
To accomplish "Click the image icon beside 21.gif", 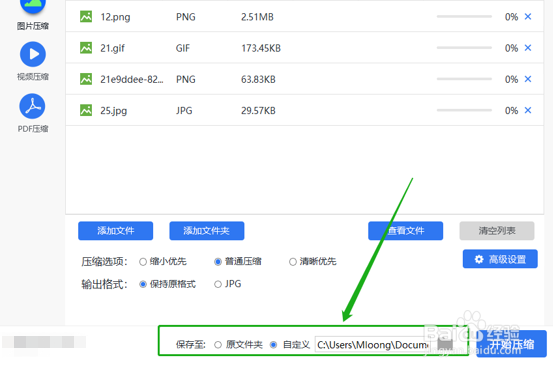I will pyautogui.click(x=86, y=48).
